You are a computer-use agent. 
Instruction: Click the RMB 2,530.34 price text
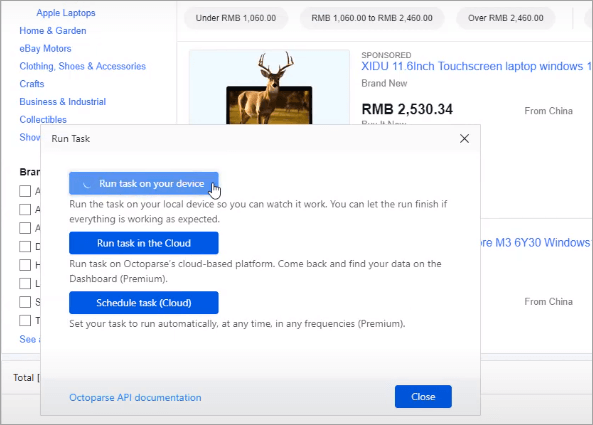click(407, 109)
